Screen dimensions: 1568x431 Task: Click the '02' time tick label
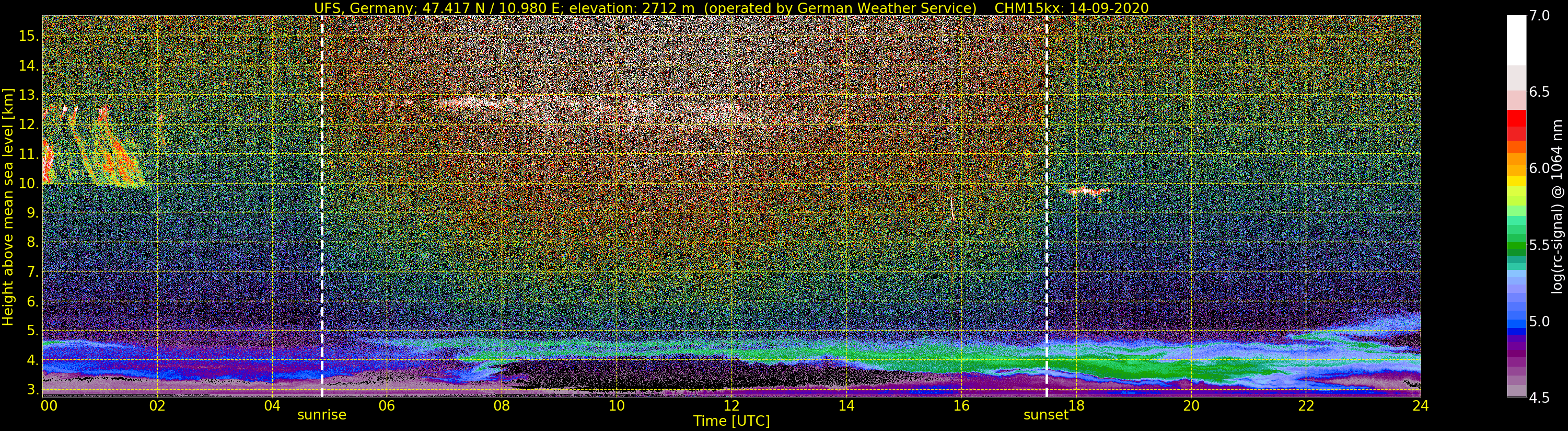[x=157, y=406]
